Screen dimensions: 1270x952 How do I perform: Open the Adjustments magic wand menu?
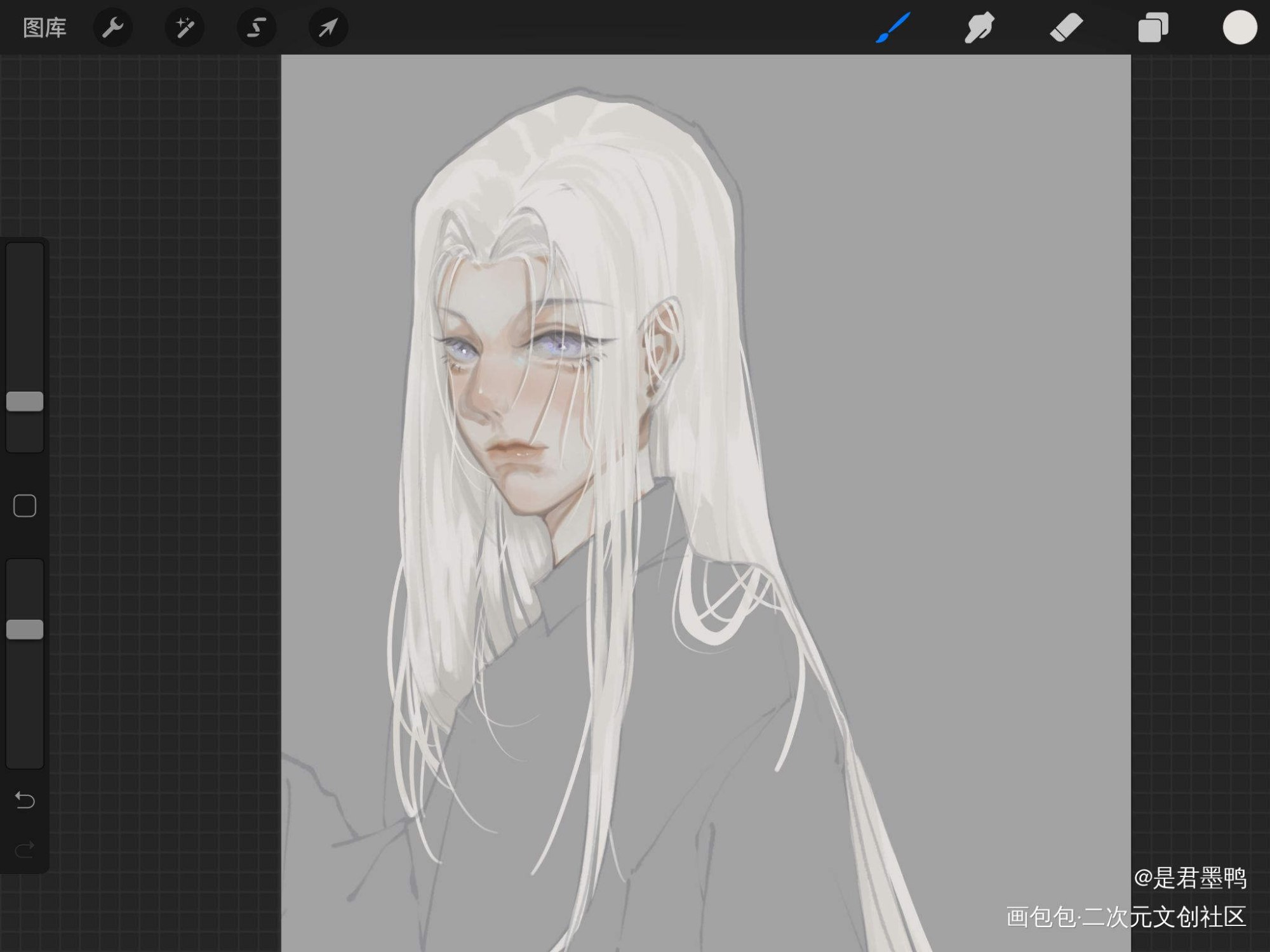pos(184,28)
